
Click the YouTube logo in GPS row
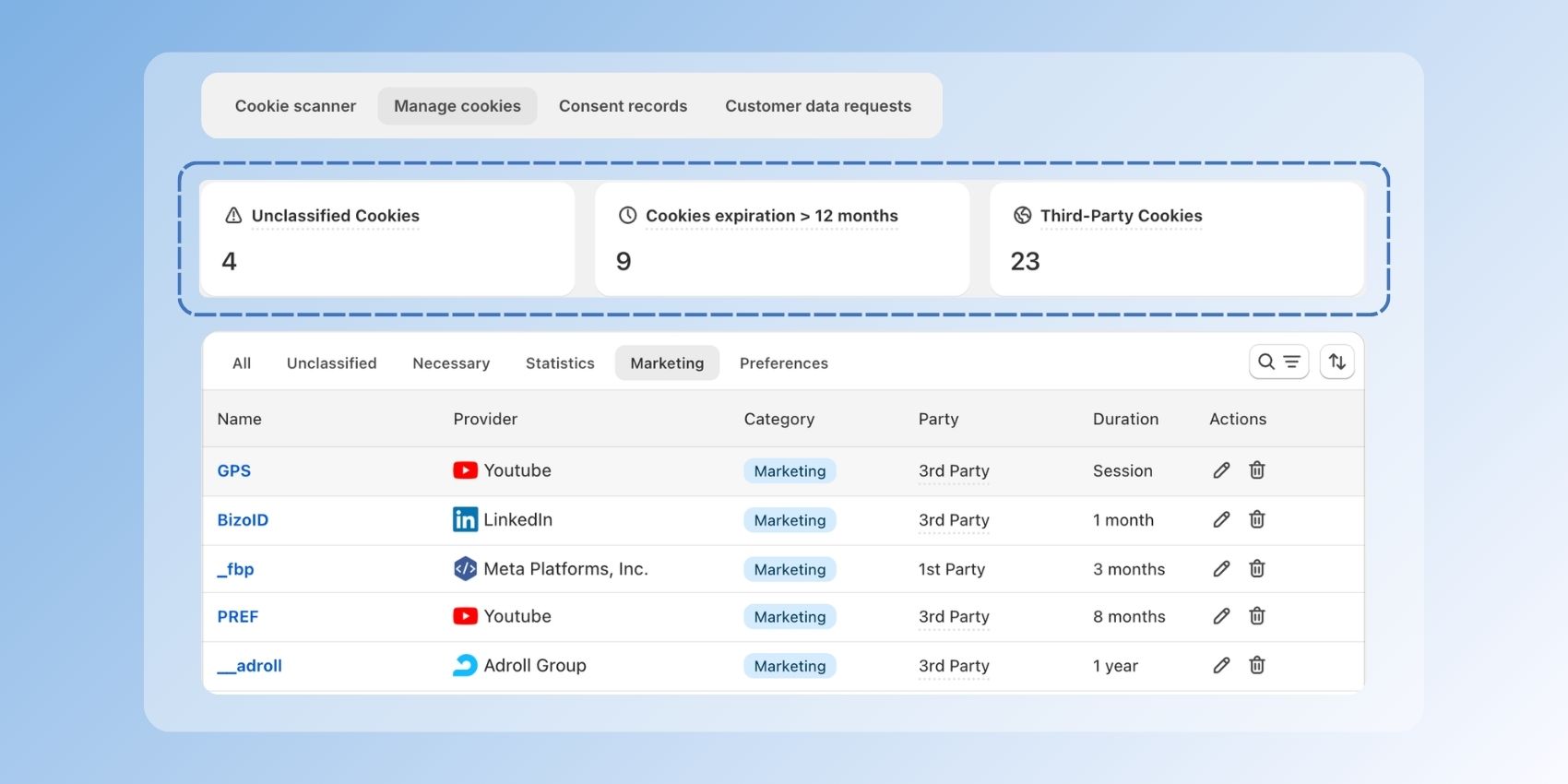465,470
